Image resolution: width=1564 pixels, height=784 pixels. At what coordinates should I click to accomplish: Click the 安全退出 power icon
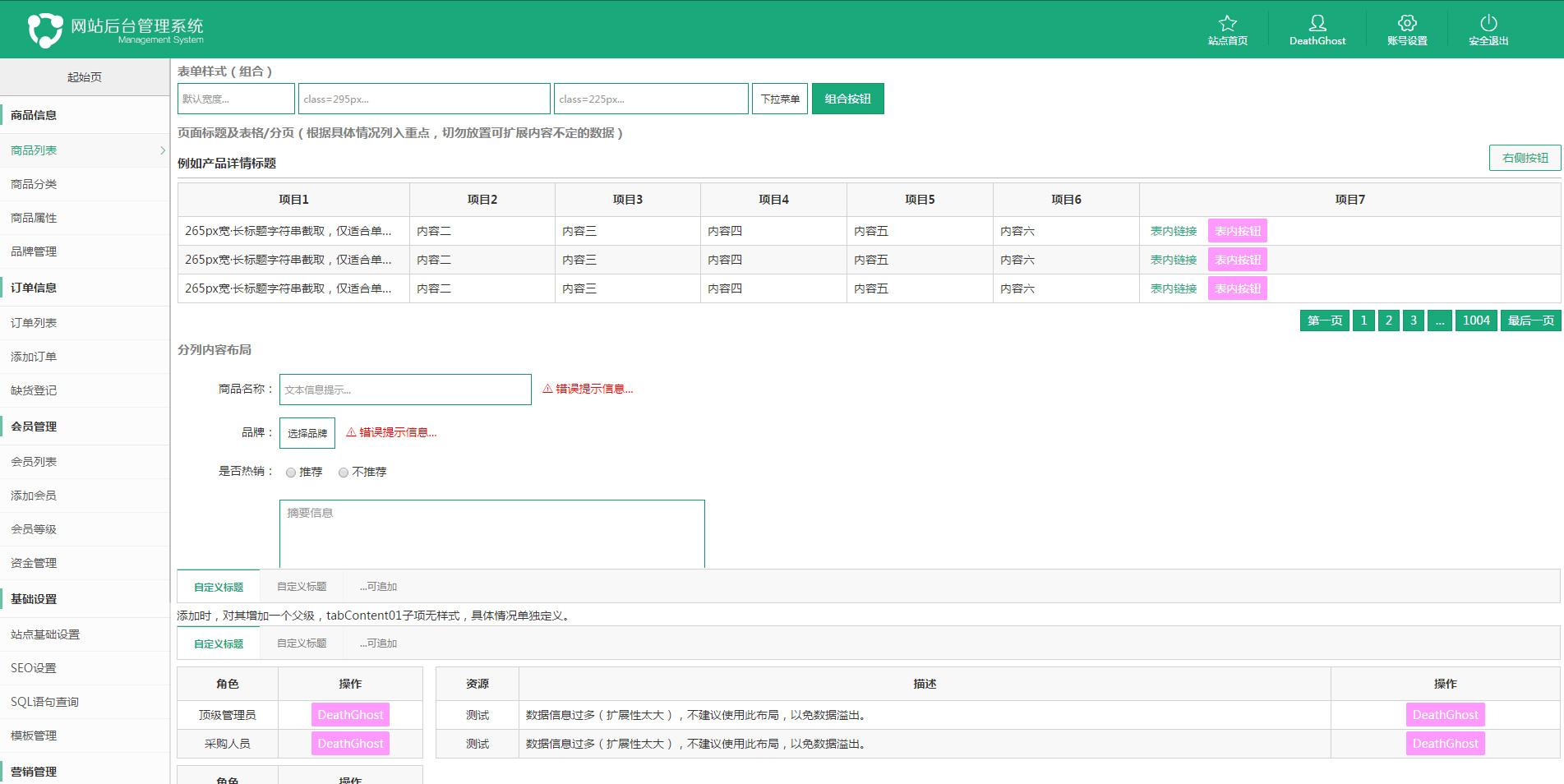coord(1488,23)
